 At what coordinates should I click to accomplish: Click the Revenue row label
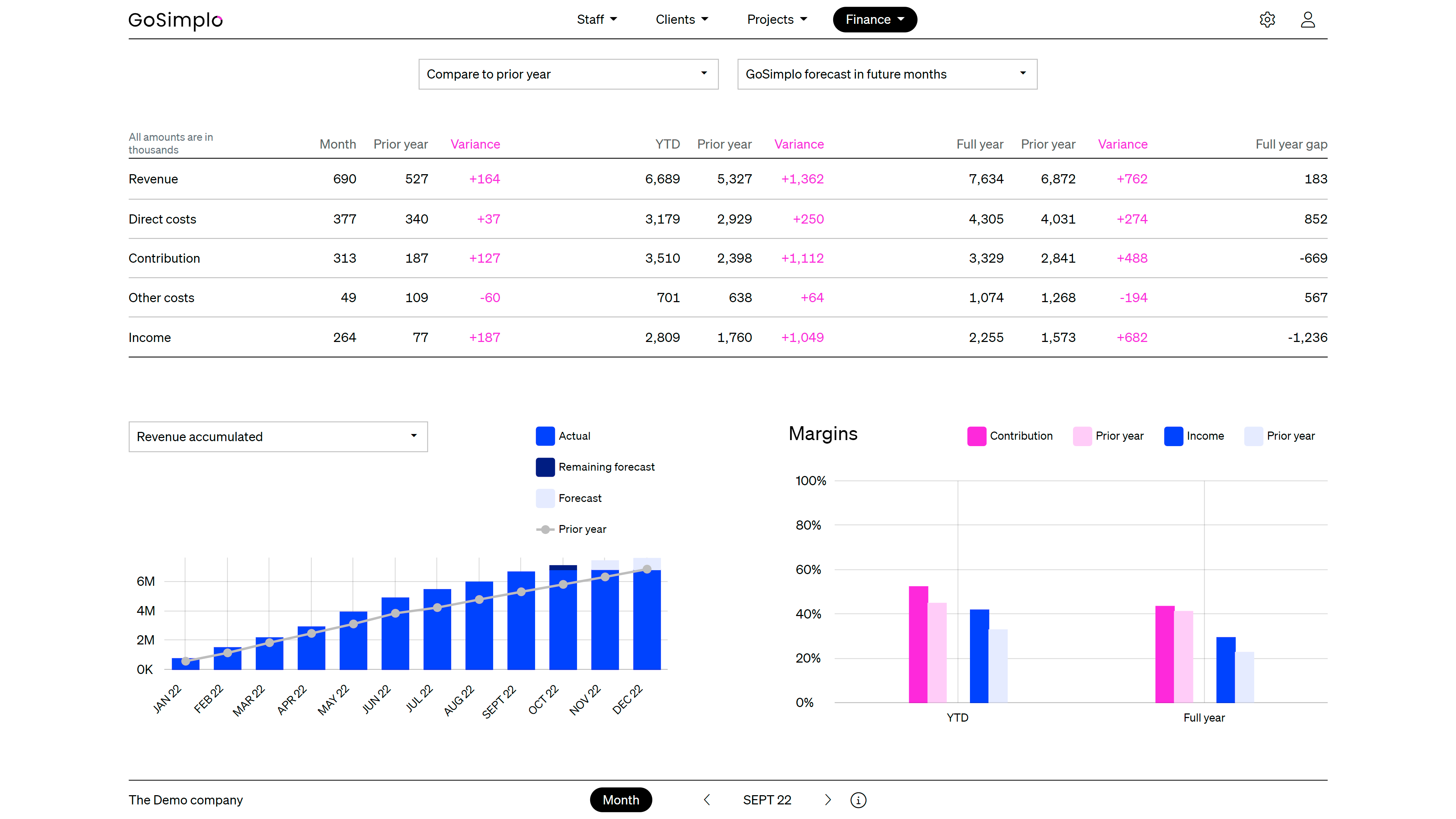point(153,179)
